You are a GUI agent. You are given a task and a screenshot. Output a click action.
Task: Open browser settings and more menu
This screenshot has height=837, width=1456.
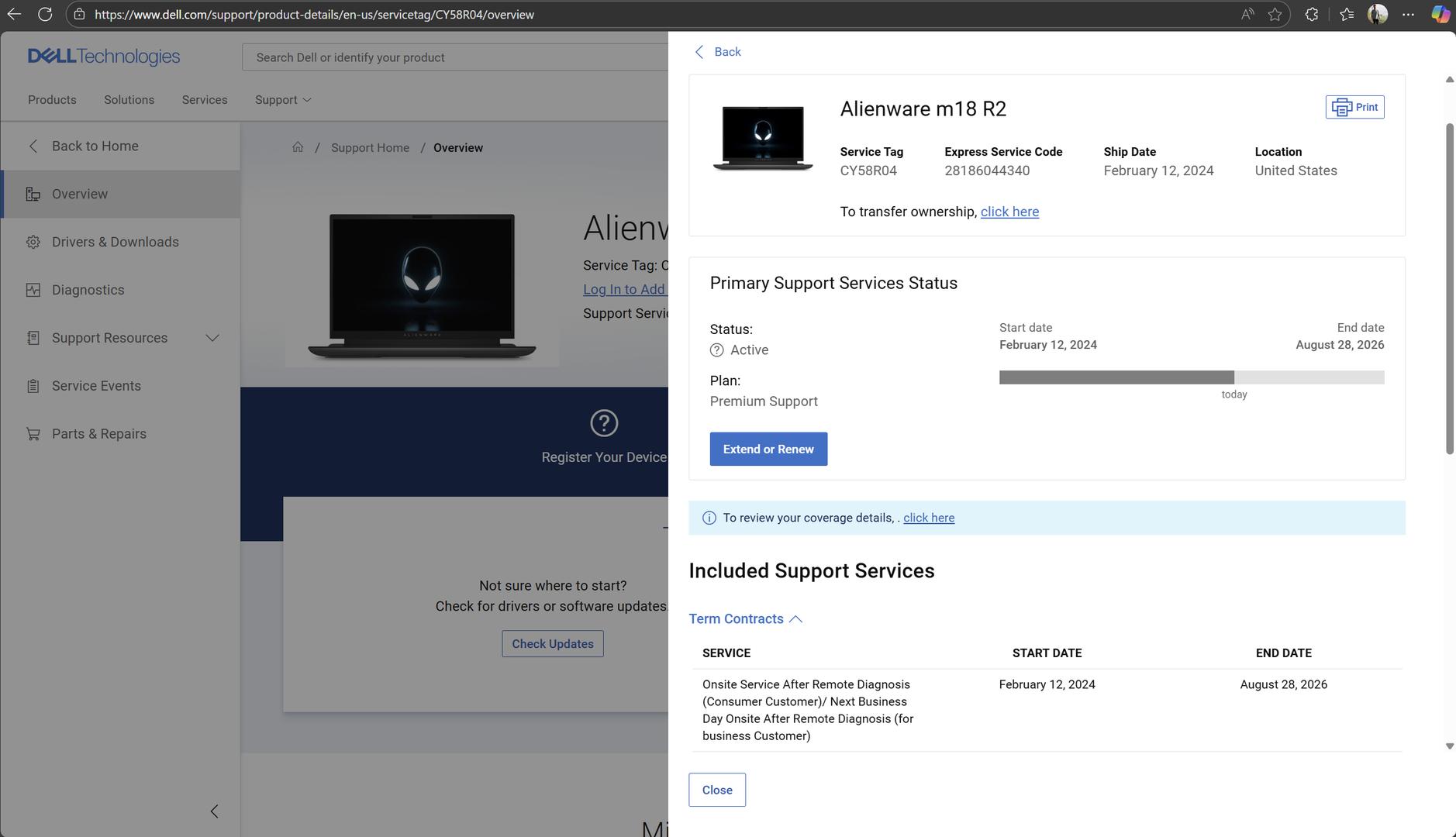[x=1409, y=14]
